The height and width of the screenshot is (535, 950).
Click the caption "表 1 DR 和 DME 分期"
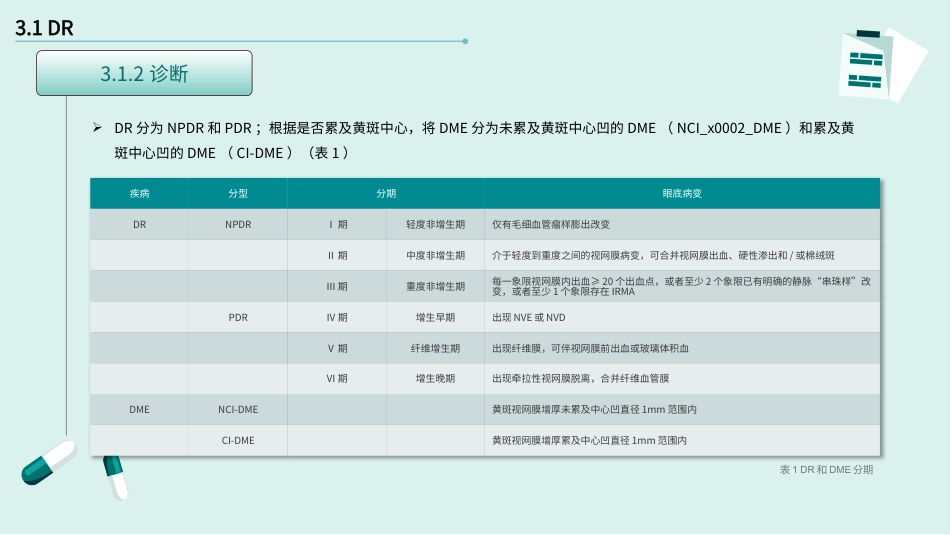pos(826,470)
